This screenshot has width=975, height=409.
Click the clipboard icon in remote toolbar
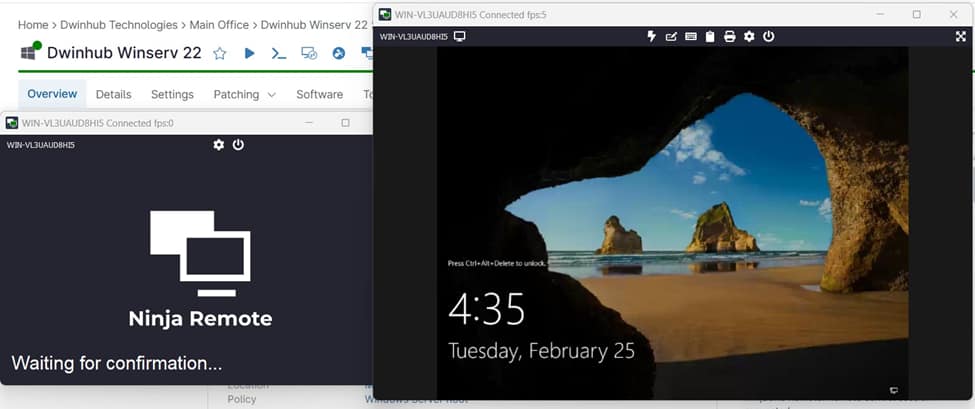[x=710, y=36]
